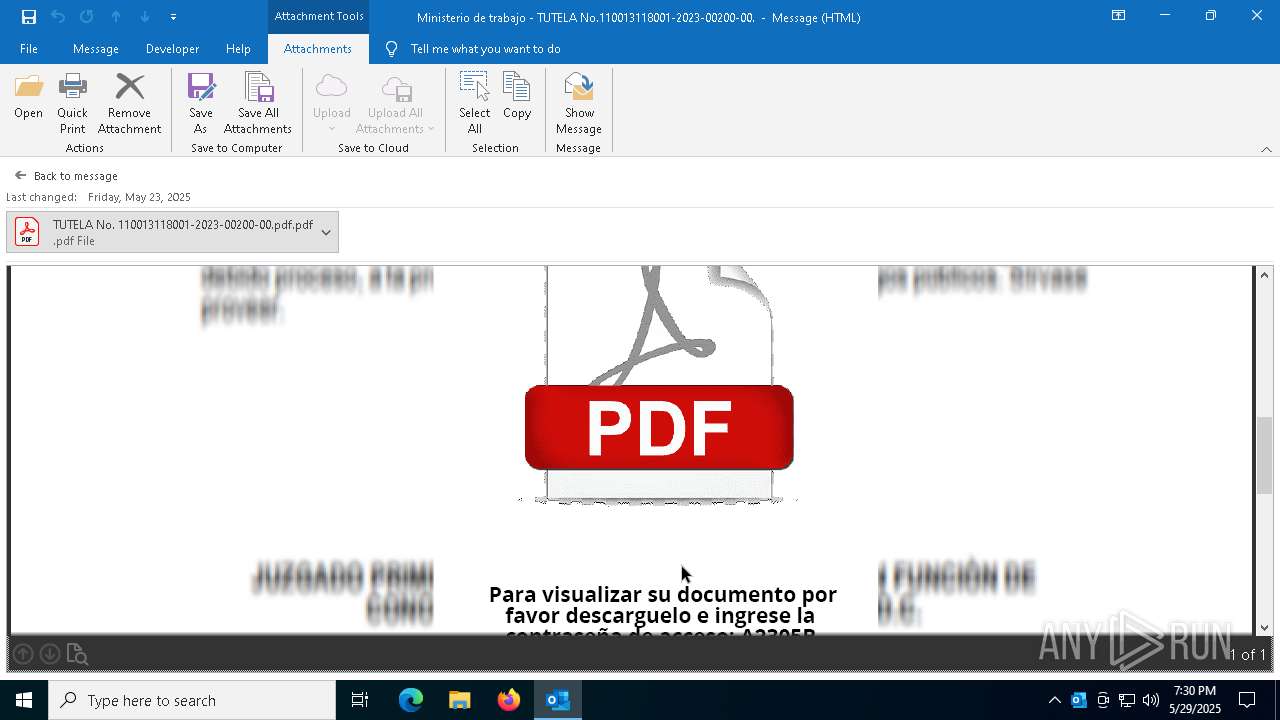Click the Save icon in the title bar
1280x720 pixels.
29,17
